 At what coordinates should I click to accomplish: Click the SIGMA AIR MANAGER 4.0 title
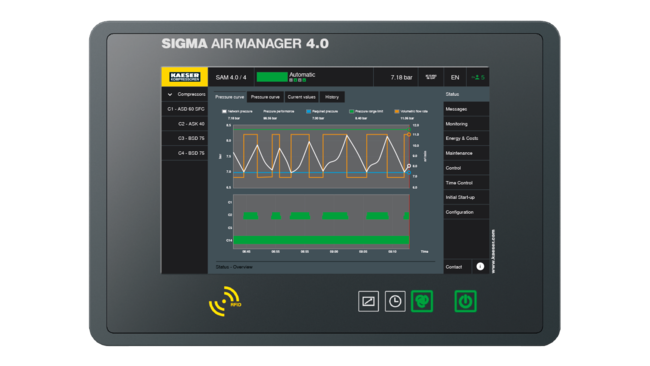(x=245, y=44)
